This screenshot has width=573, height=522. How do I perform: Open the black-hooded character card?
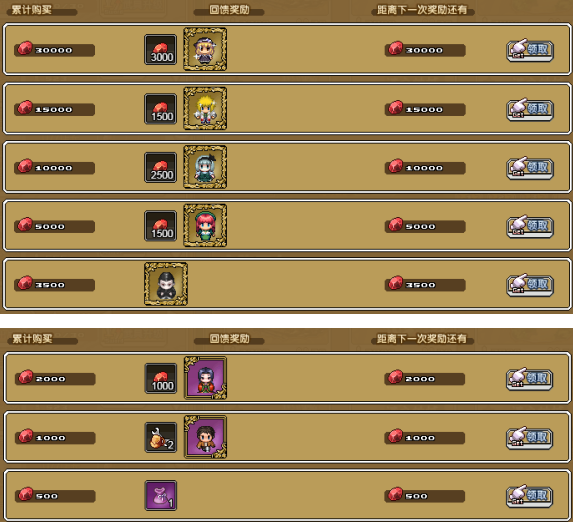coord(166,284)
